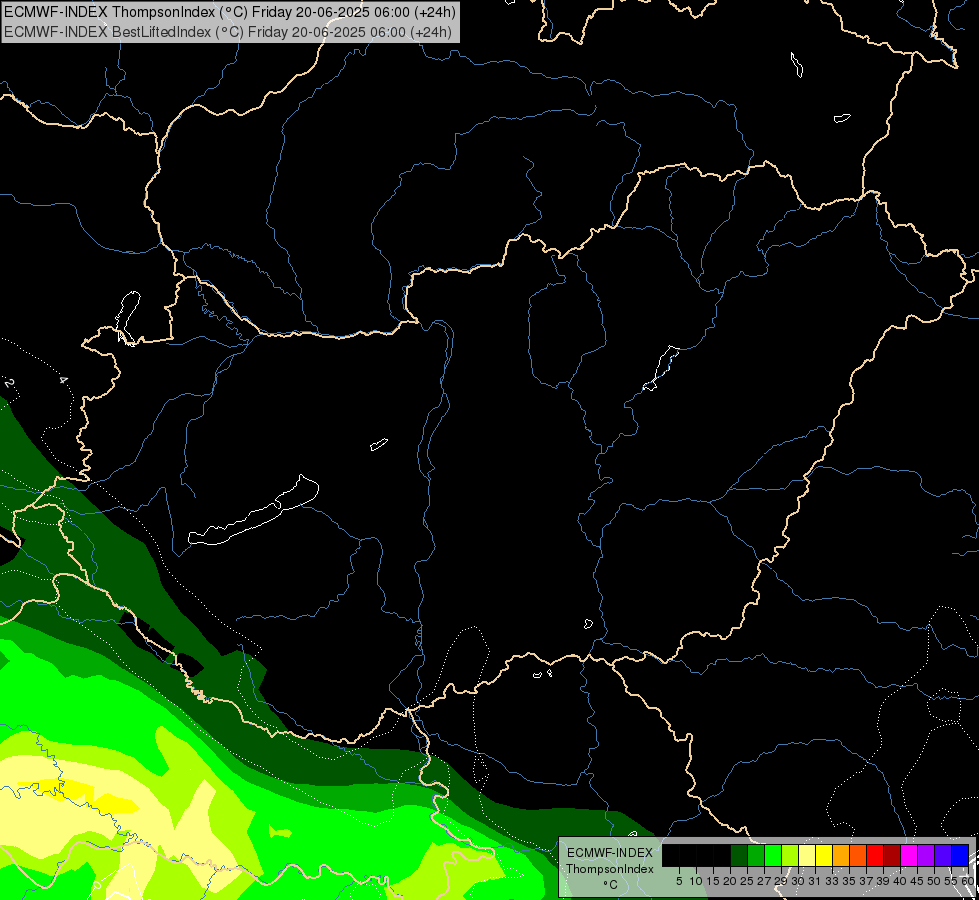Click the dark green 20-25 legend swatch

739,855
